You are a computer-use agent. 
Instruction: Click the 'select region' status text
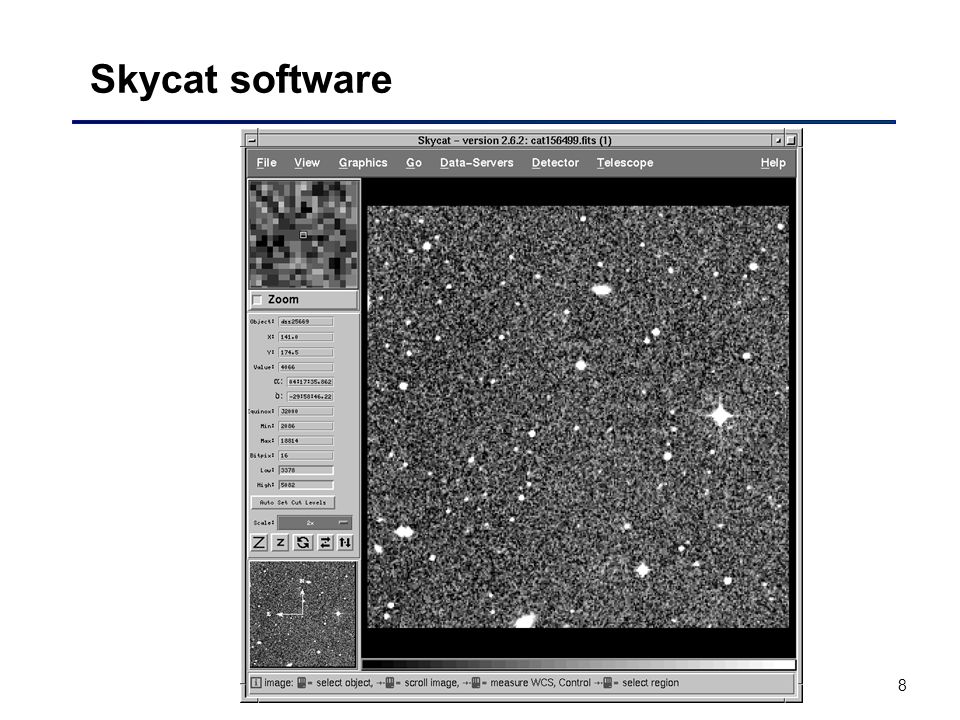click(650, 683)
